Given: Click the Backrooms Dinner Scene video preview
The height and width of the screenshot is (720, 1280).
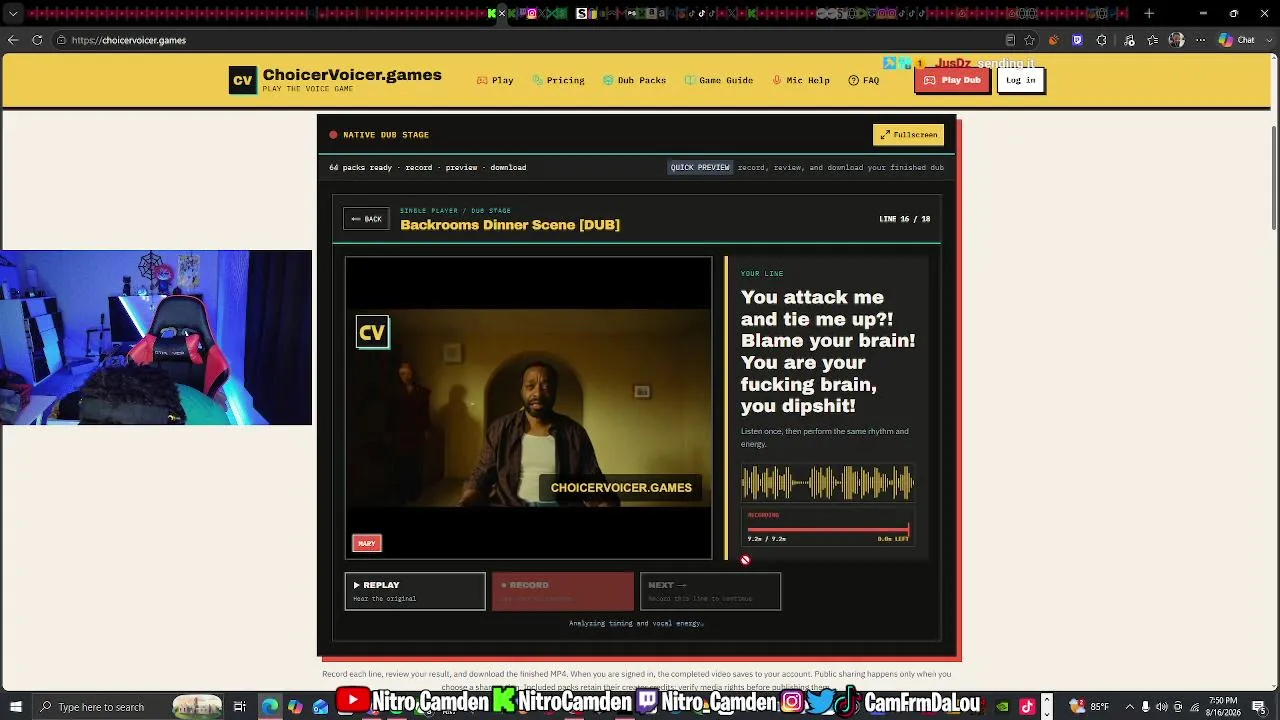Looking at the screenshot, I should point(528,408).
